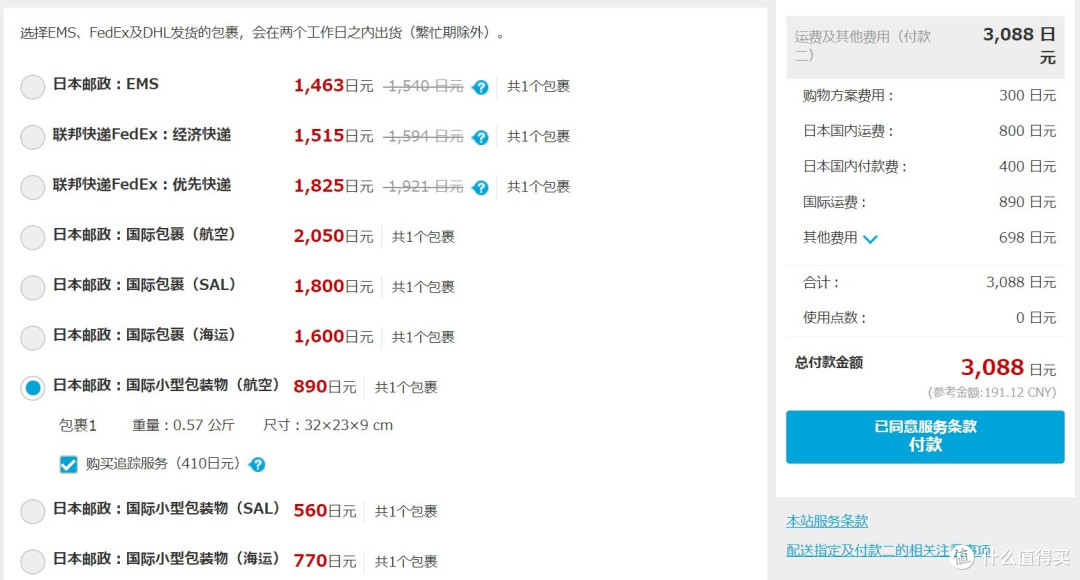Click question mark next to FedEx经济快递 price
1080x580 pixels.
481,137
